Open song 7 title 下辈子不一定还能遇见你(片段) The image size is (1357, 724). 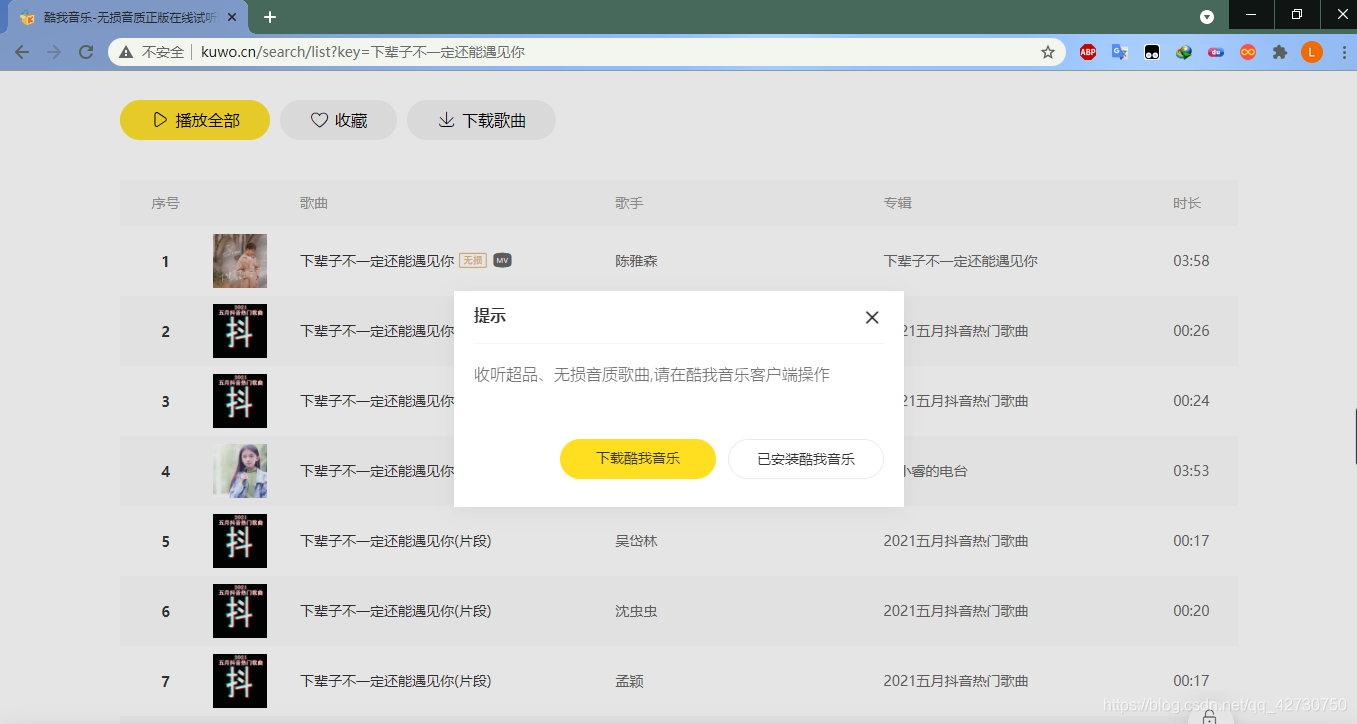[x=396, y=681]
